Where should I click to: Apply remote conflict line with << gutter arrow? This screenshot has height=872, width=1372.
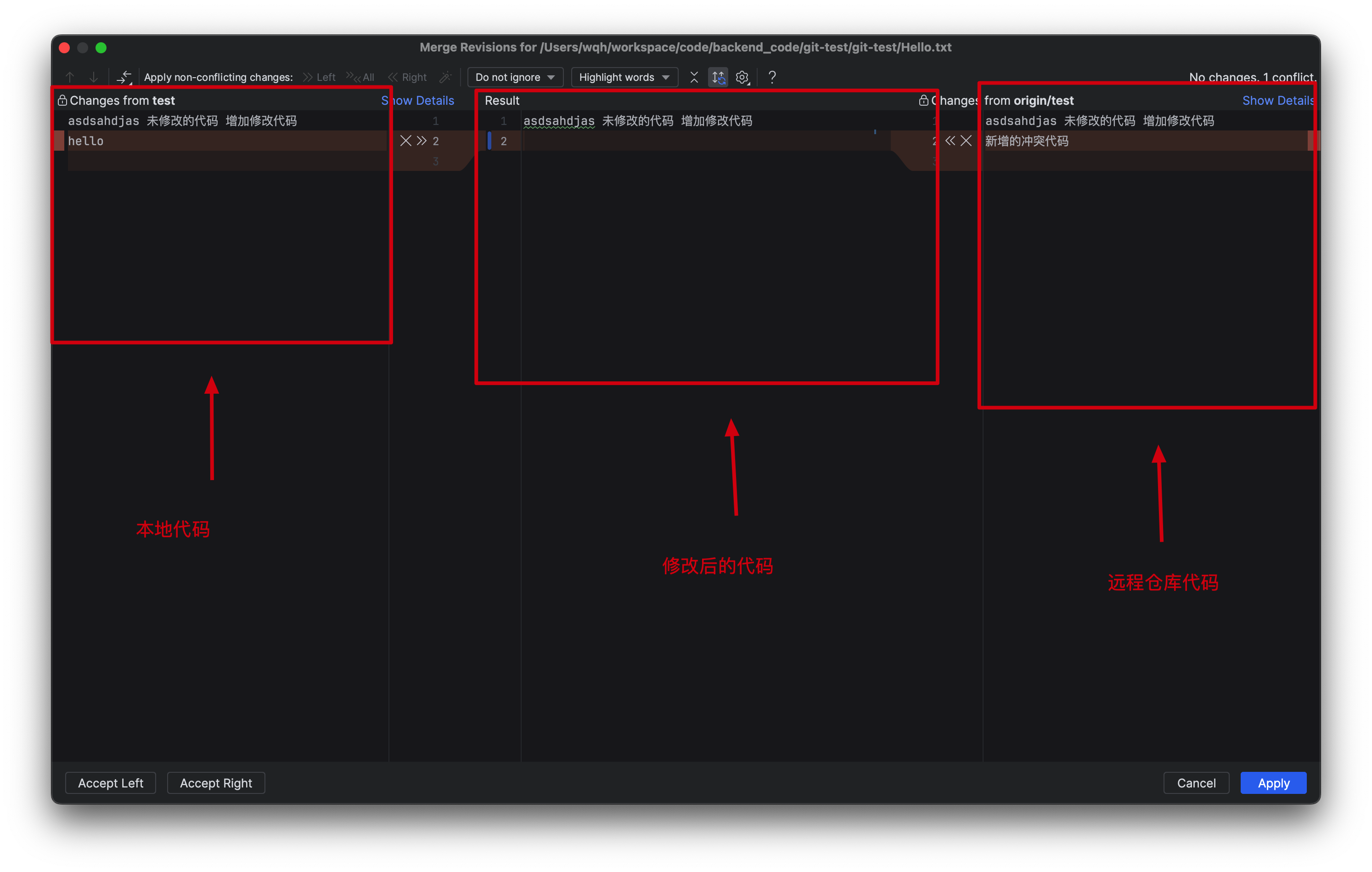pyautogui.click(x=950, y=141)
